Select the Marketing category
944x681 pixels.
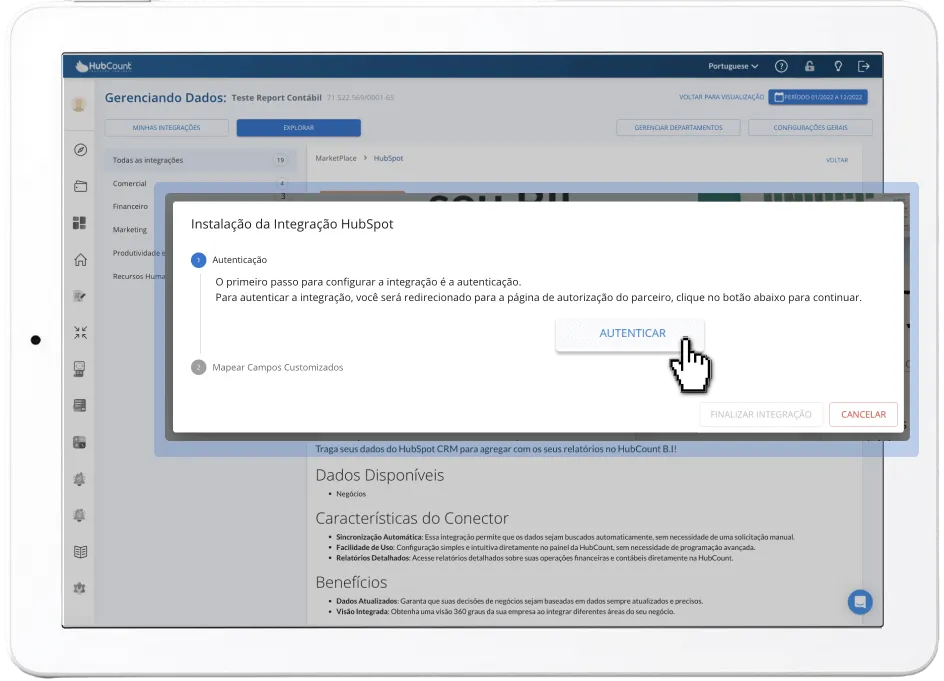tap(129, 230)
